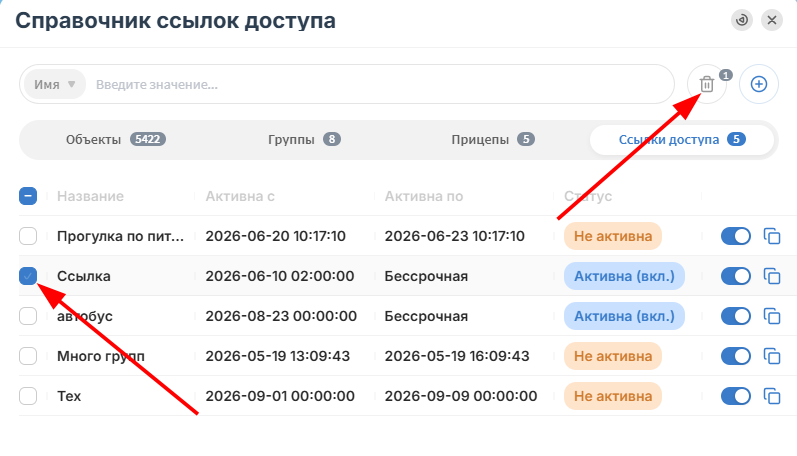
Task: Click Активна (вкл.) badge in автобус row
Action: point(624,316)
